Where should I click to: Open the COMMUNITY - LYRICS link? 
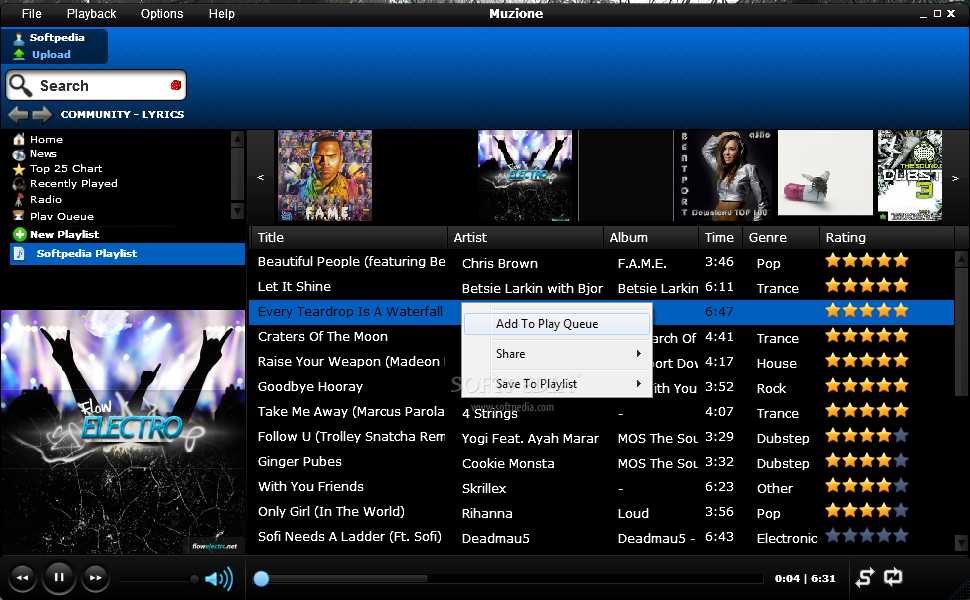(x=122, y=114)
